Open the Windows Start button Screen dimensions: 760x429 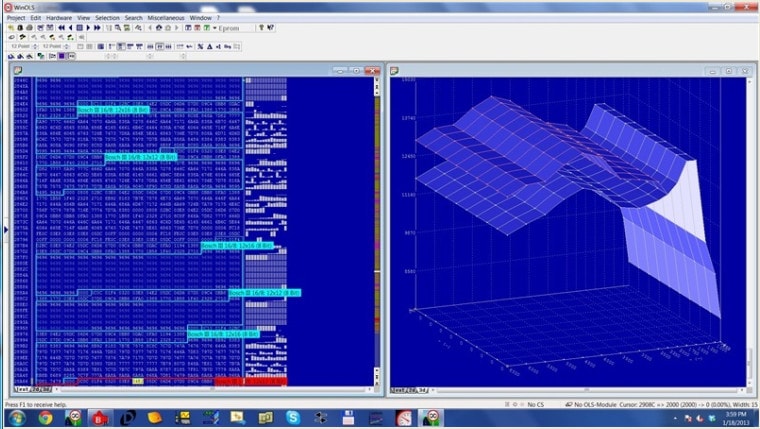[x=17, y=417]
